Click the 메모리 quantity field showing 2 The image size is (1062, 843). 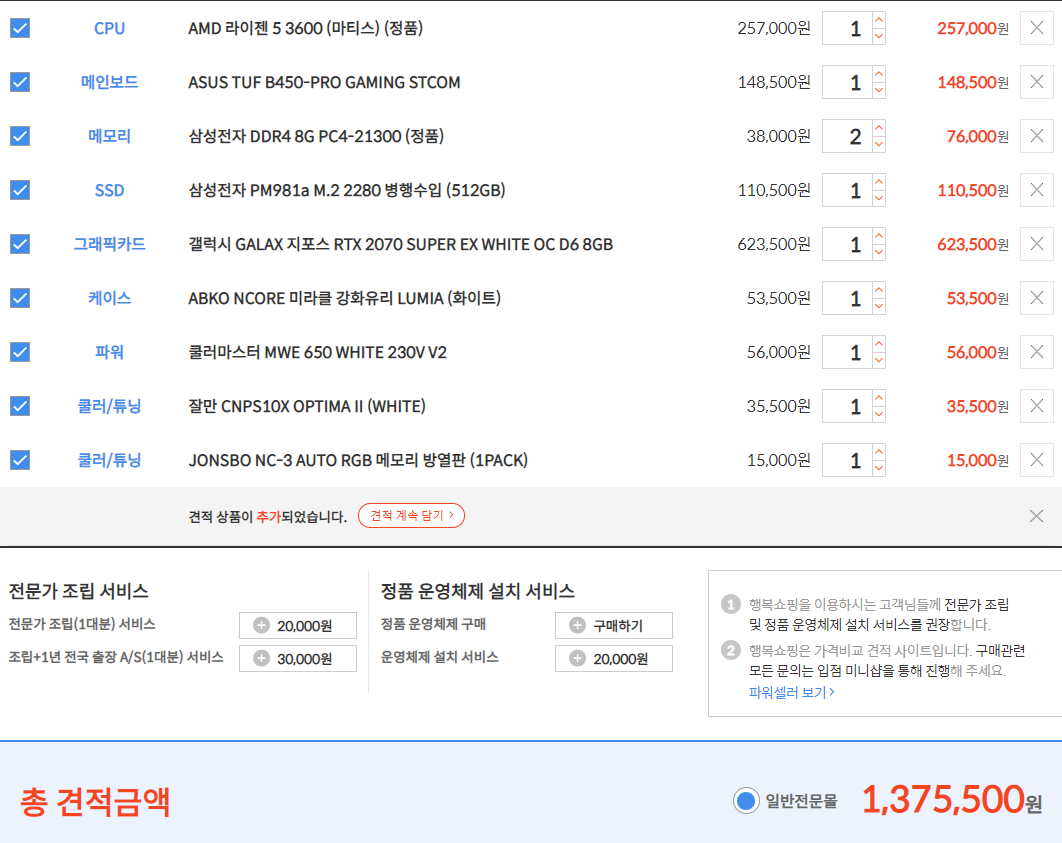pos(847,136)
